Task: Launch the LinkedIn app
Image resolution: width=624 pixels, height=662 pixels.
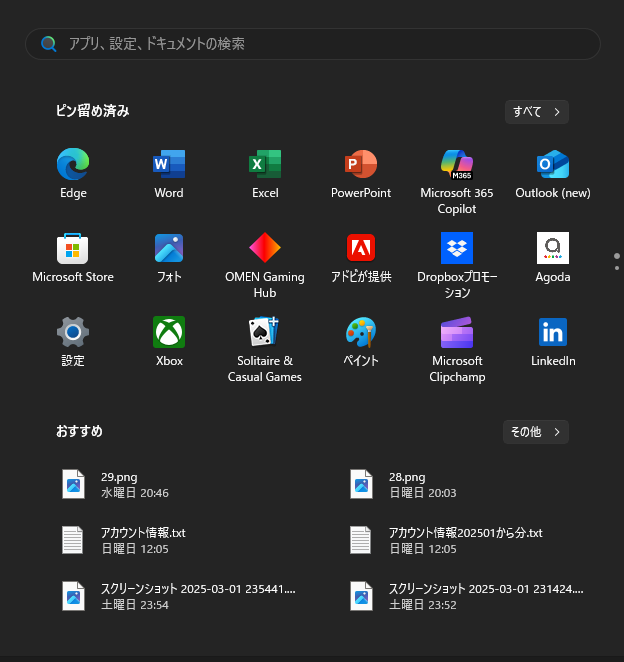Action: [x=553, y=342]
